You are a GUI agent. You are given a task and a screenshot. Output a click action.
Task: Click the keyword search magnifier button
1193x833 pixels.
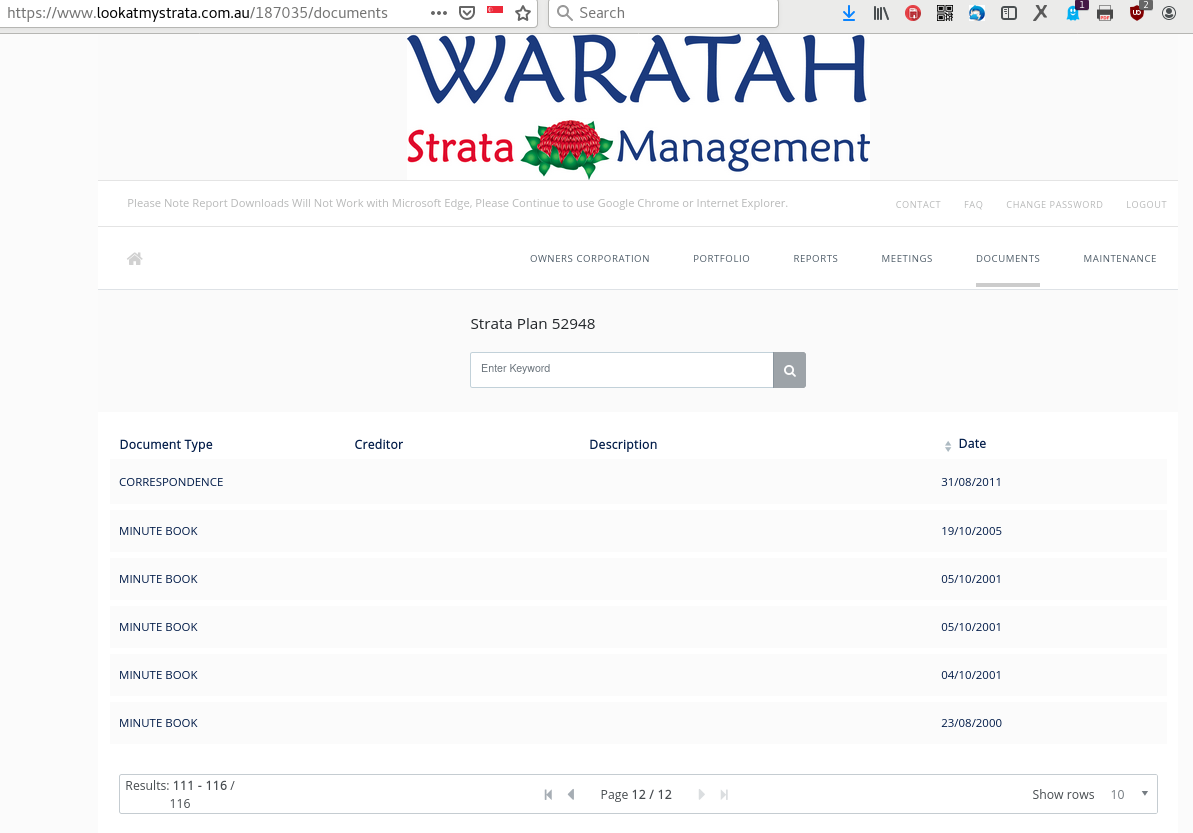coord(789,370)
